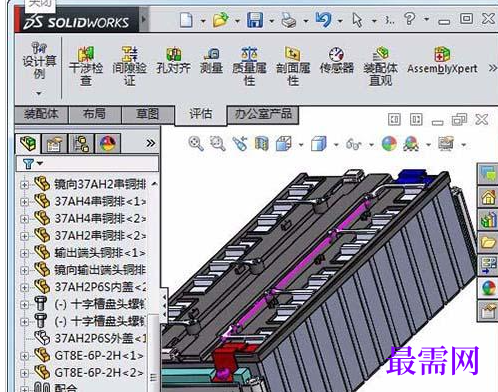This screenshot has height=392, width=498.
Task: Click the save floppy disk icon
Action: click(x=255, y=20)
